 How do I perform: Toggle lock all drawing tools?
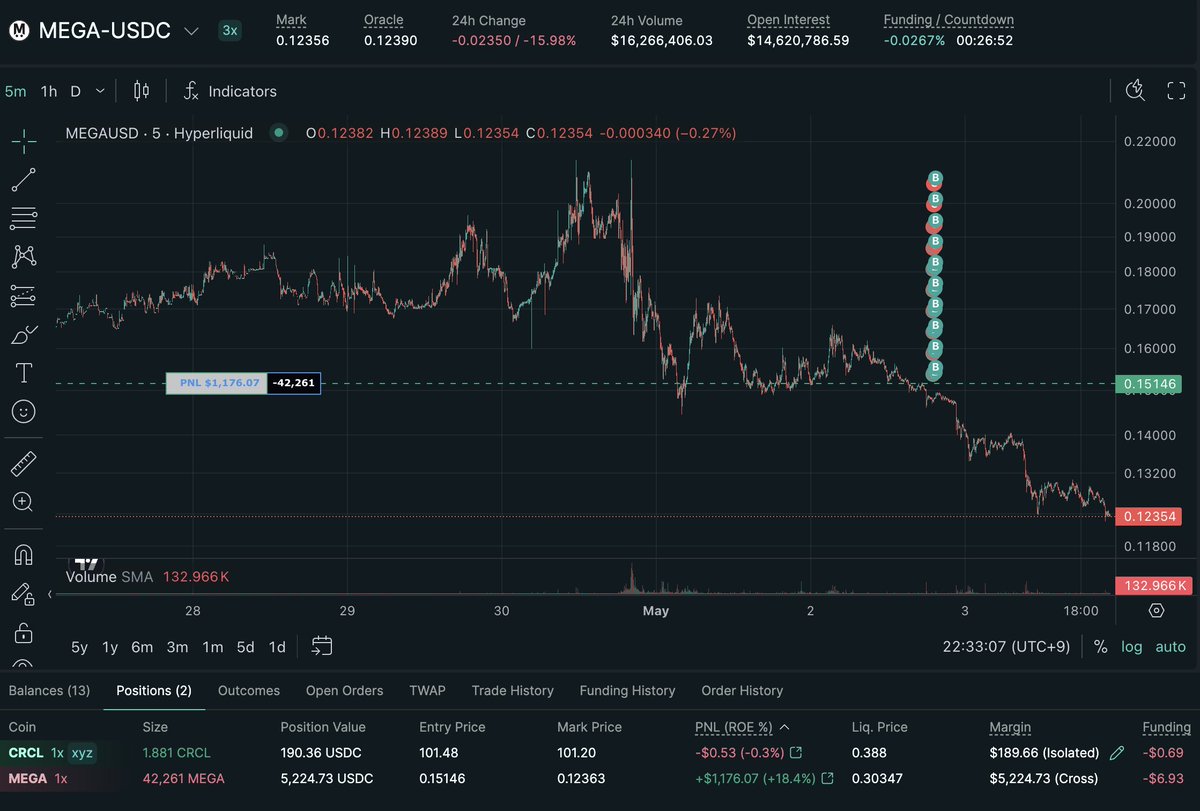pos(24,633)
